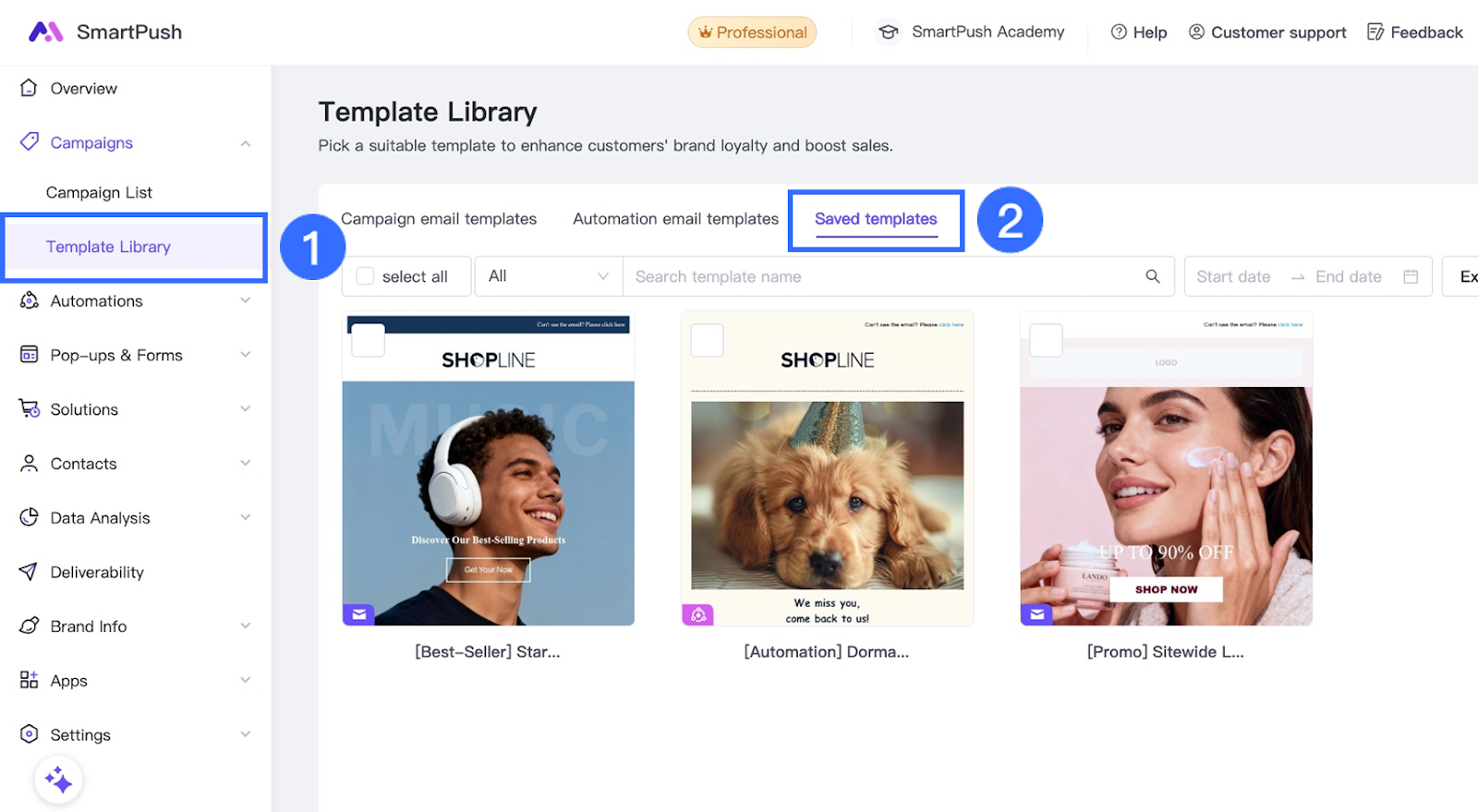
Task: Switch to Automation email templates tab
Action: click(675, 219)
